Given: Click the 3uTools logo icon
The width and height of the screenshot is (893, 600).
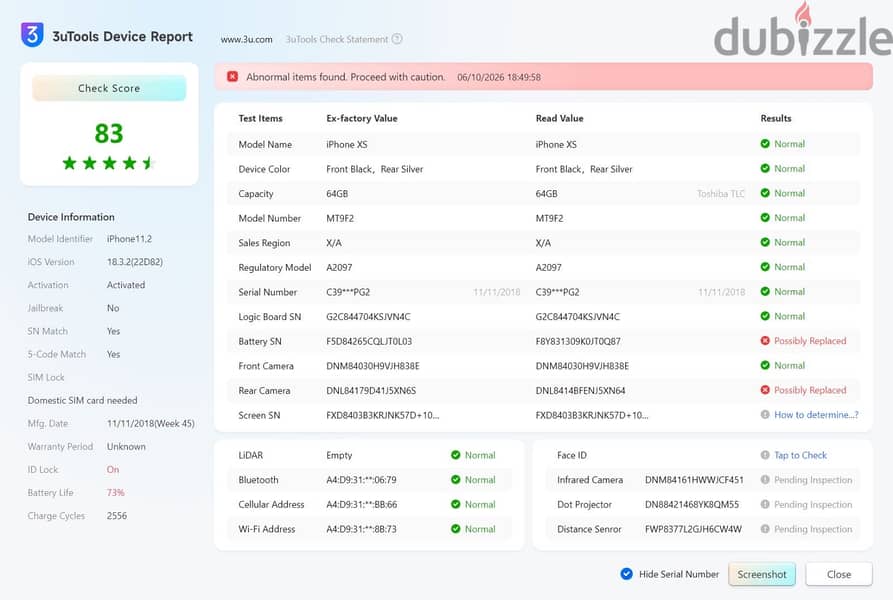Looking at the screenshot, I should [32, 35].
